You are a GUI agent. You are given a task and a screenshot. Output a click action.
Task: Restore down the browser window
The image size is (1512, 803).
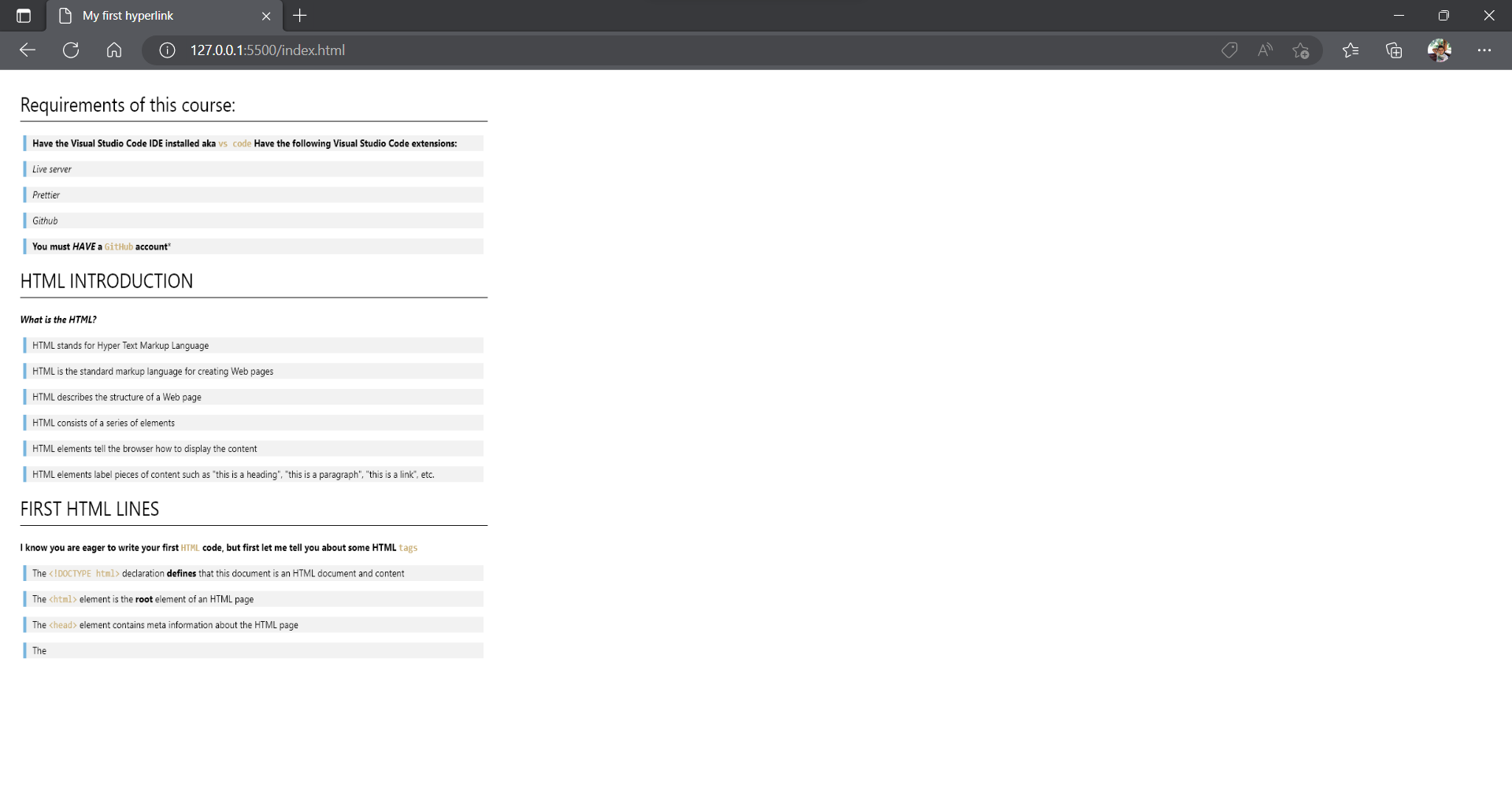click(x=1443, y=16)
